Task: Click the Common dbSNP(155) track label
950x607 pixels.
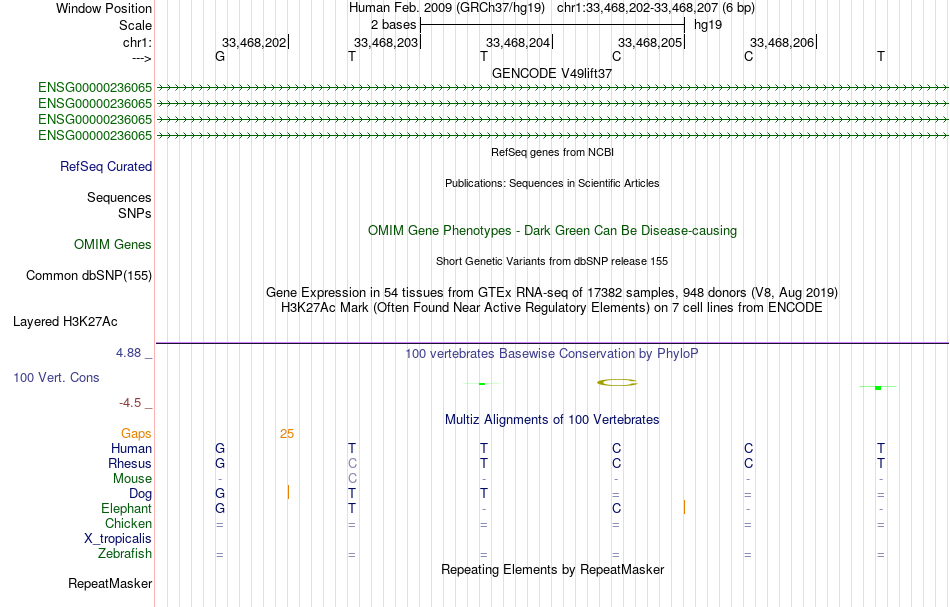Action: 88,275
